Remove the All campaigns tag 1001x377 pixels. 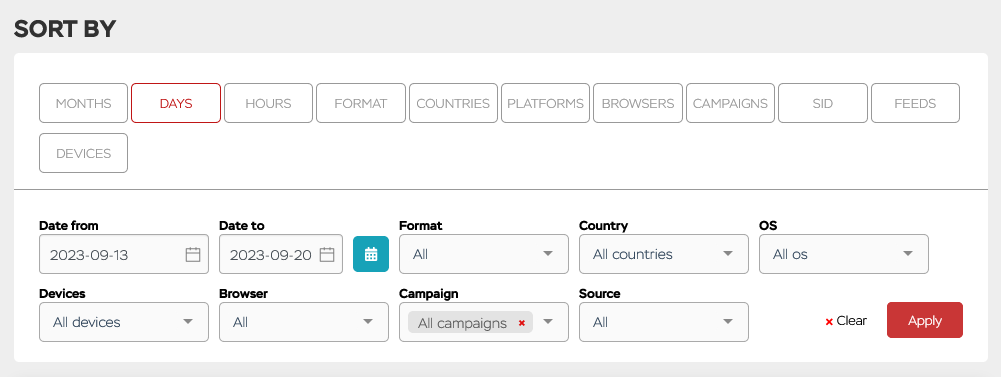tap(522, 323)
